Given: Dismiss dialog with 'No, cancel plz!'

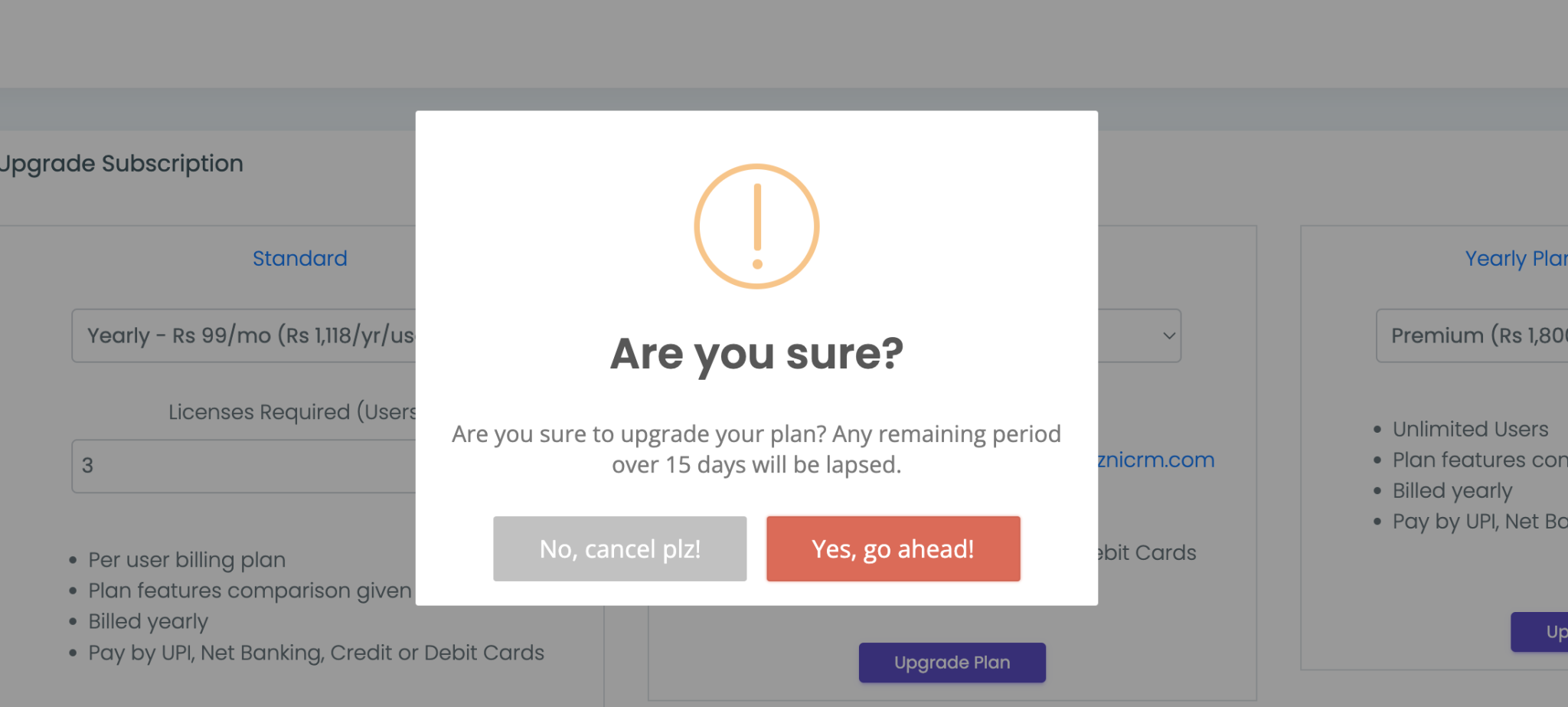Looking at the screenshot, I should click(619, 548).
